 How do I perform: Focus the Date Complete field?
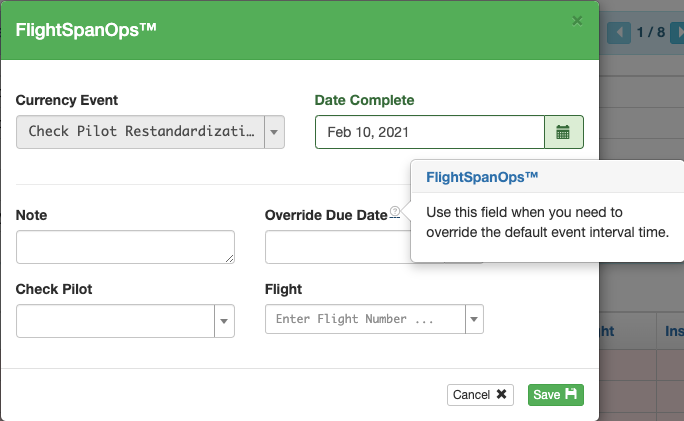(430, 132)
